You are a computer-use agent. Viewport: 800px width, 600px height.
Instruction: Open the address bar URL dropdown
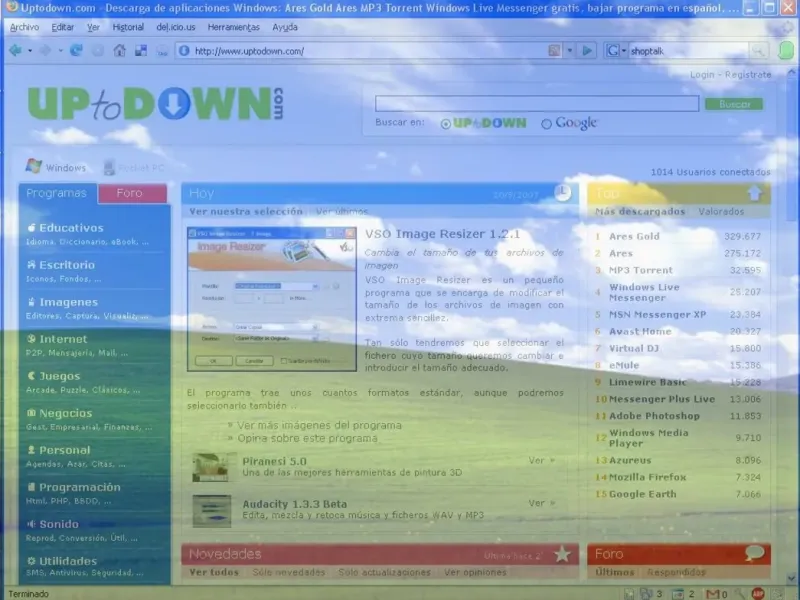point(570,51)
